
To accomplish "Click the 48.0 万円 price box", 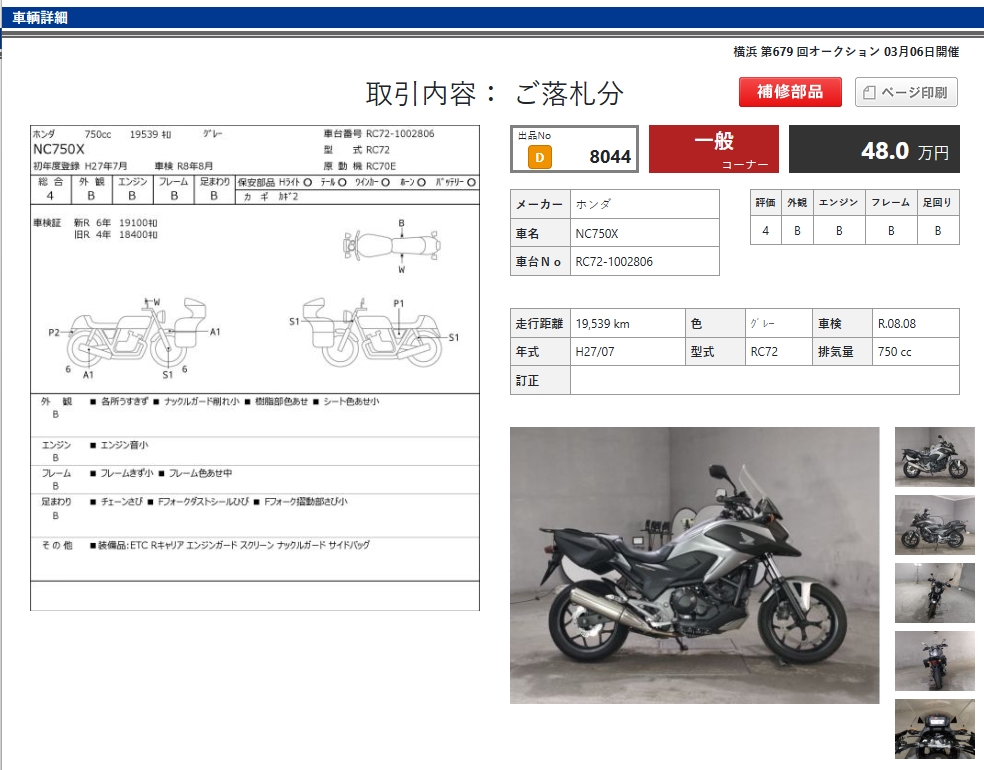I will (874, 149).
